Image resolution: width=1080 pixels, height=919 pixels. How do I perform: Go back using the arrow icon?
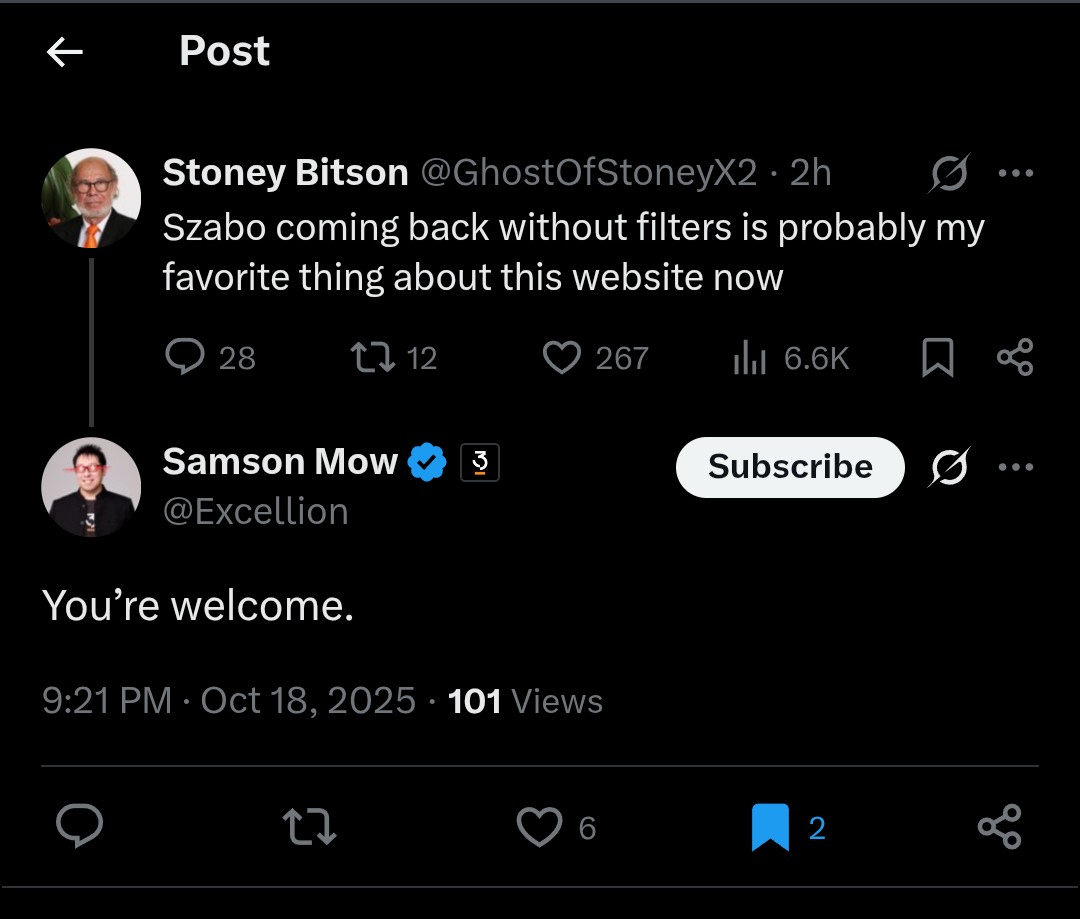pyautogui.click(x=65, y=53)
